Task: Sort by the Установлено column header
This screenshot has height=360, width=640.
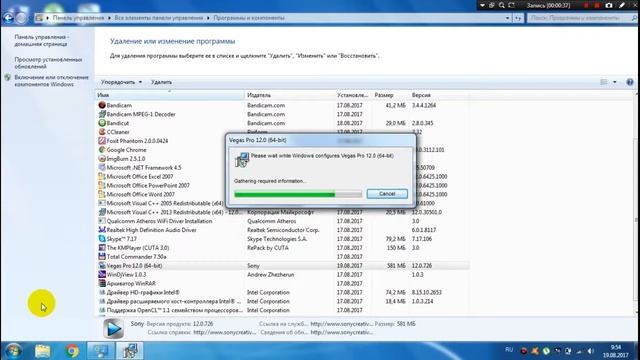Action: click(352, 95)
